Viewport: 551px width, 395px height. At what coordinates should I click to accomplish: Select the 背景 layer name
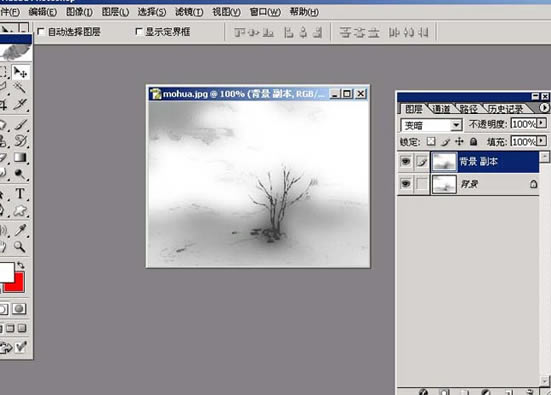click(x=469, y=184)
